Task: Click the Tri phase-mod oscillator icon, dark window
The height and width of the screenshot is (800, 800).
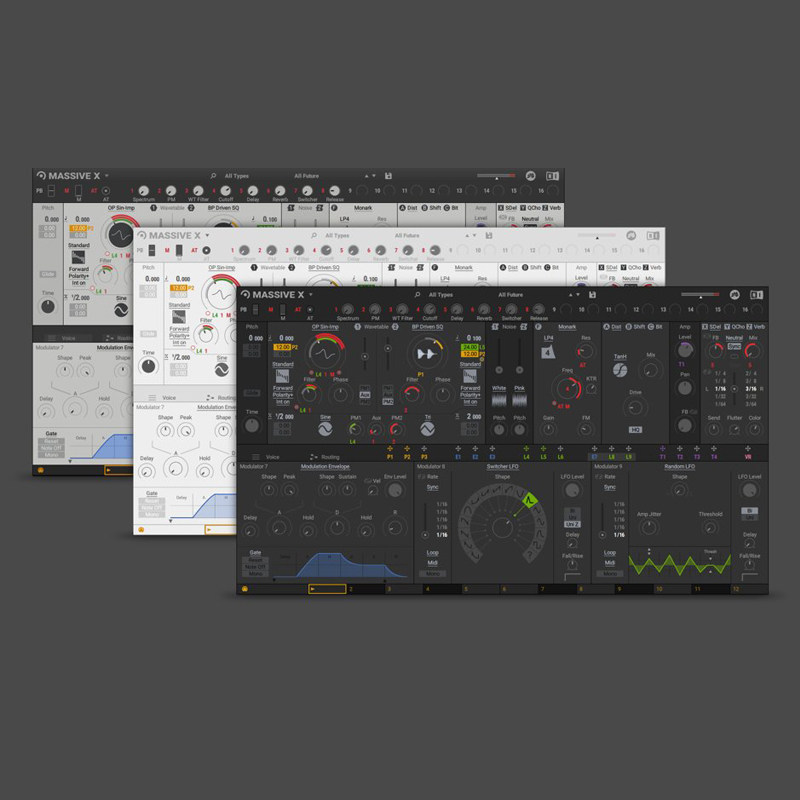Action: click(428, 430)
